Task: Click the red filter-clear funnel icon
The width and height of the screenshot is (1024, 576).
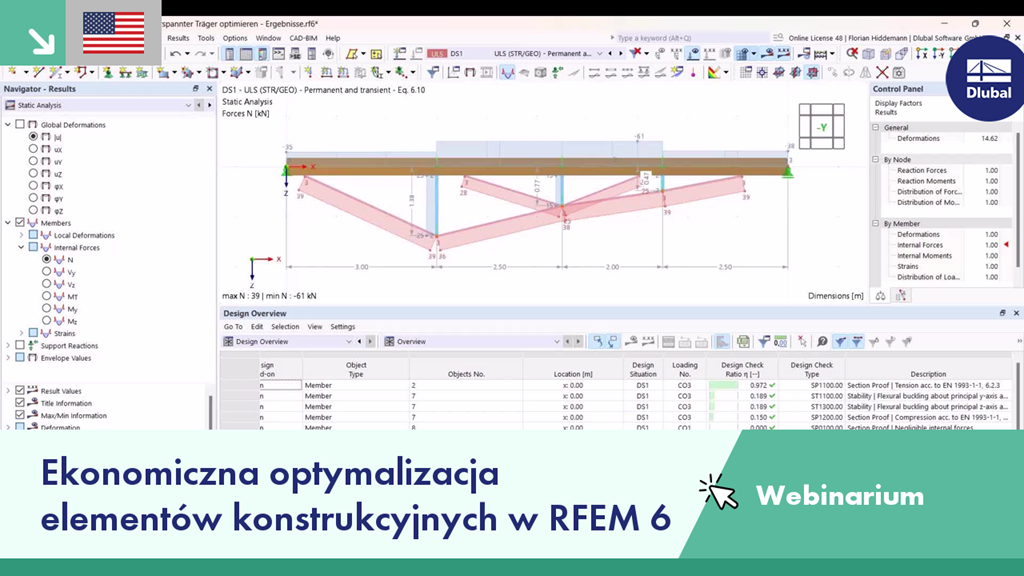Action: (634, 54)
